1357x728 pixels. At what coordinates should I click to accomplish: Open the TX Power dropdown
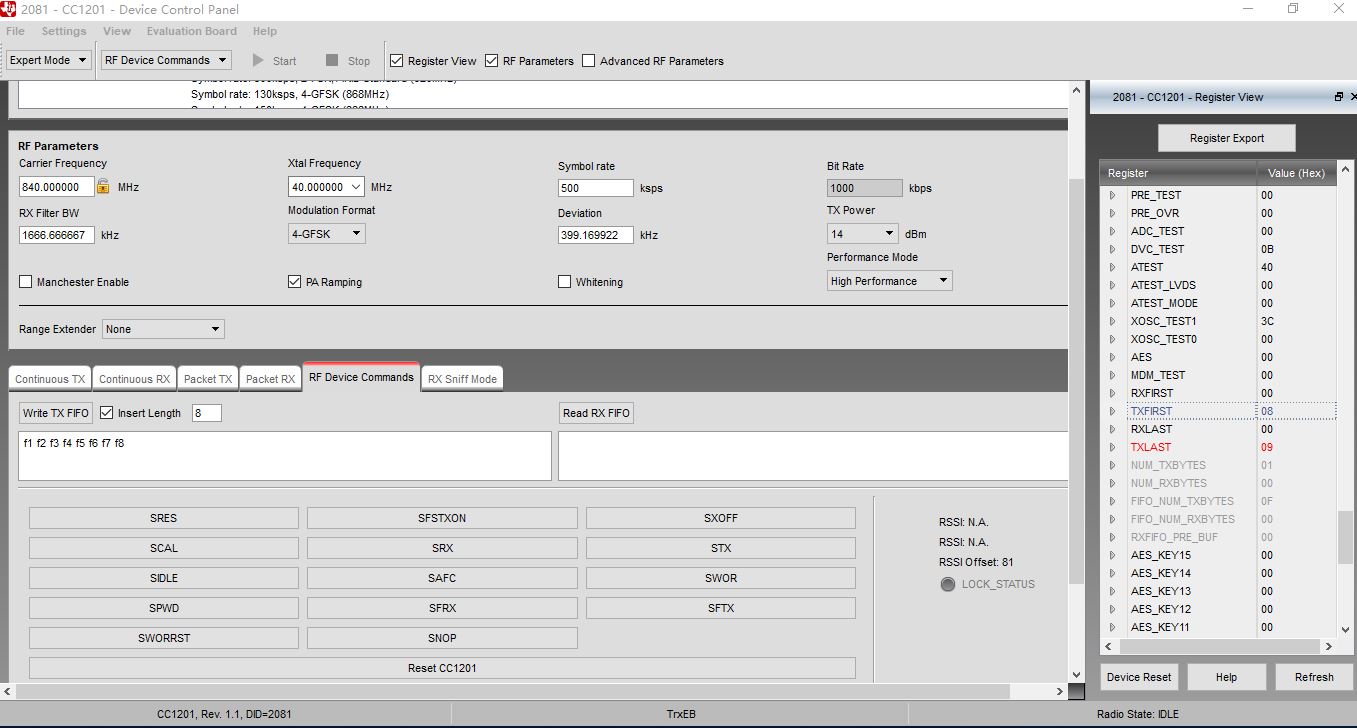tap(863, 234)
